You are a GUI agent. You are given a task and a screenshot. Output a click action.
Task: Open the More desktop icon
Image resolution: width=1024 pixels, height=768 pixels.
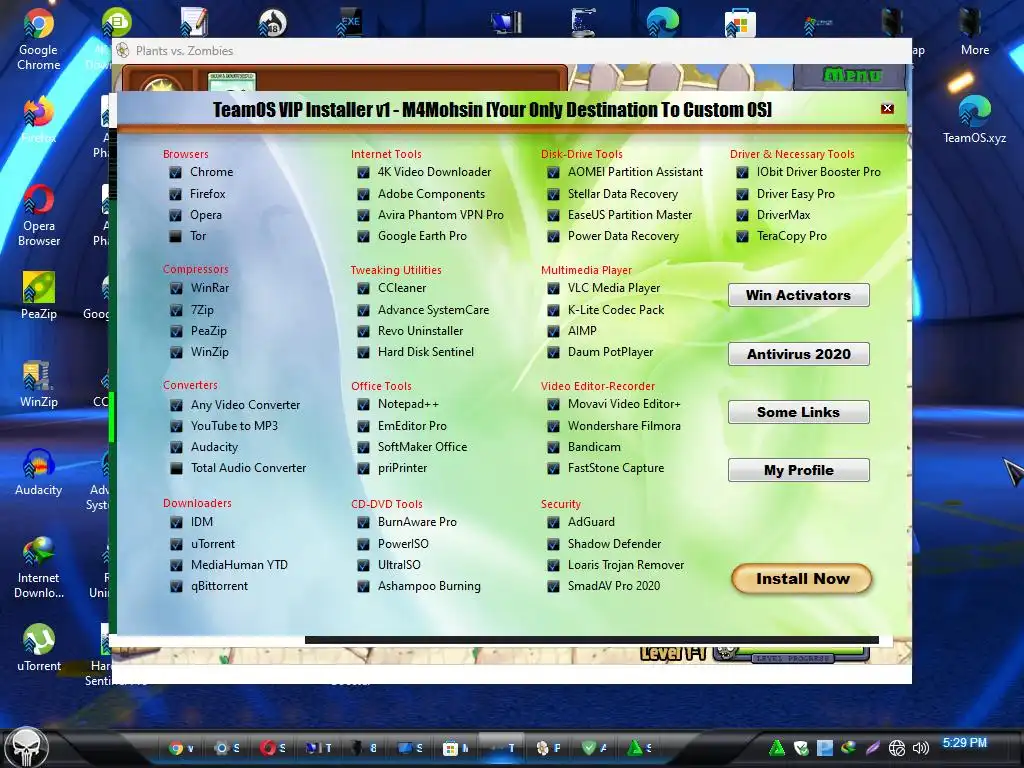974,33
